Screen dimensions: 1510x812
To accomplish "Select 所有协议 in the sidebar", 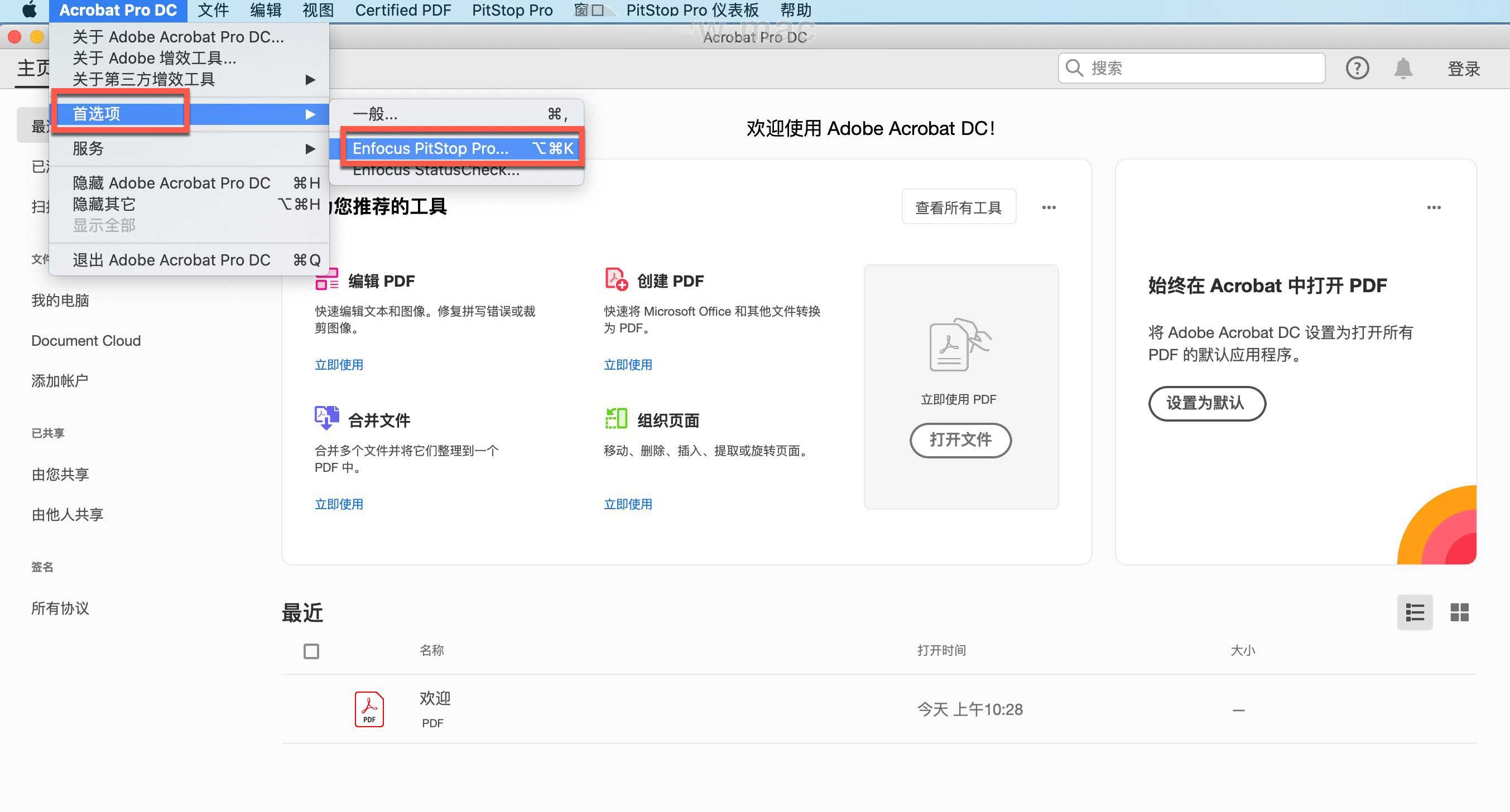I will click(x=60, y=608).
